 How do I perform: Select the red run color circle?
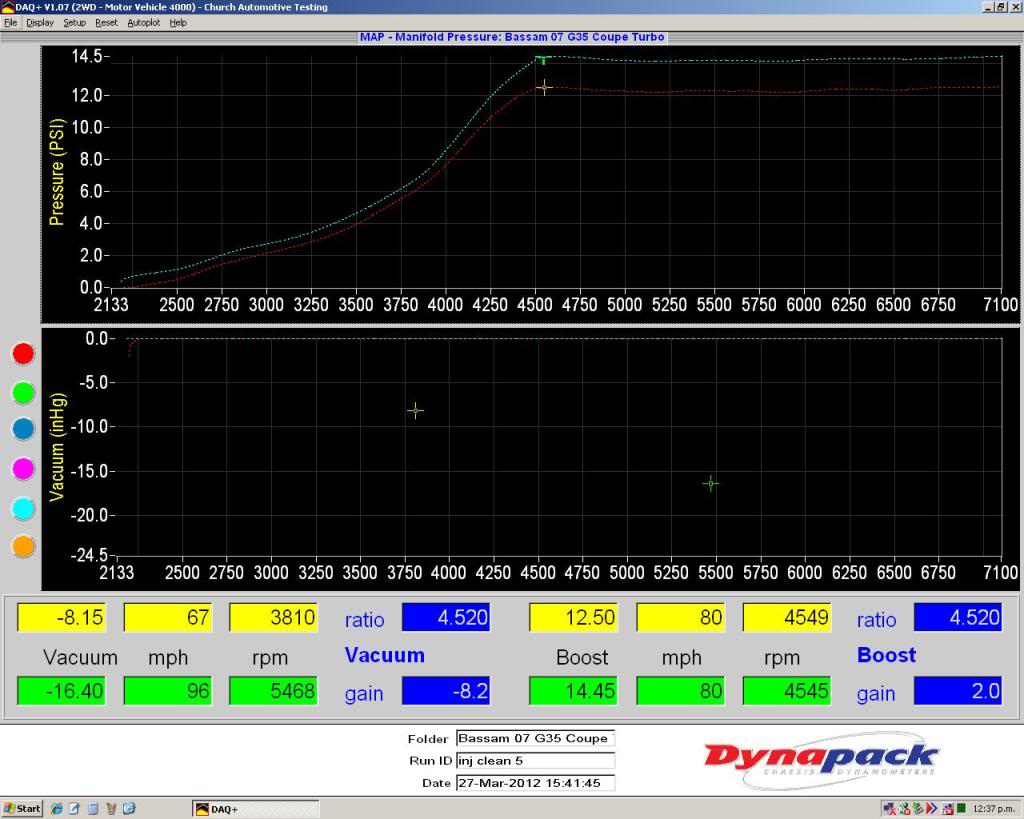click(24, 353)
